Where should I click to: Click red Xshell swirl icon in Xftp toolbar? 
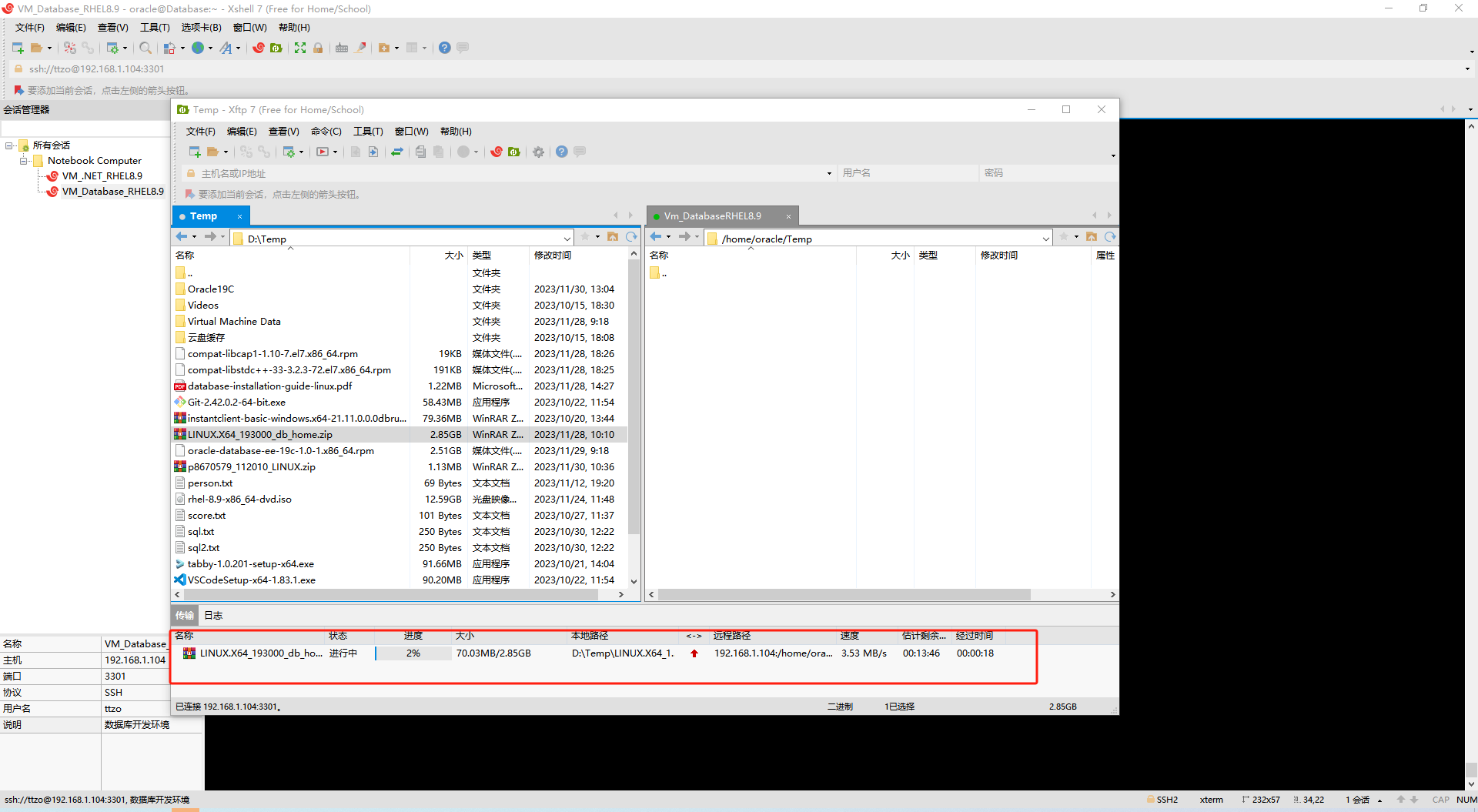pyautogui.click(x=497, y=152)
